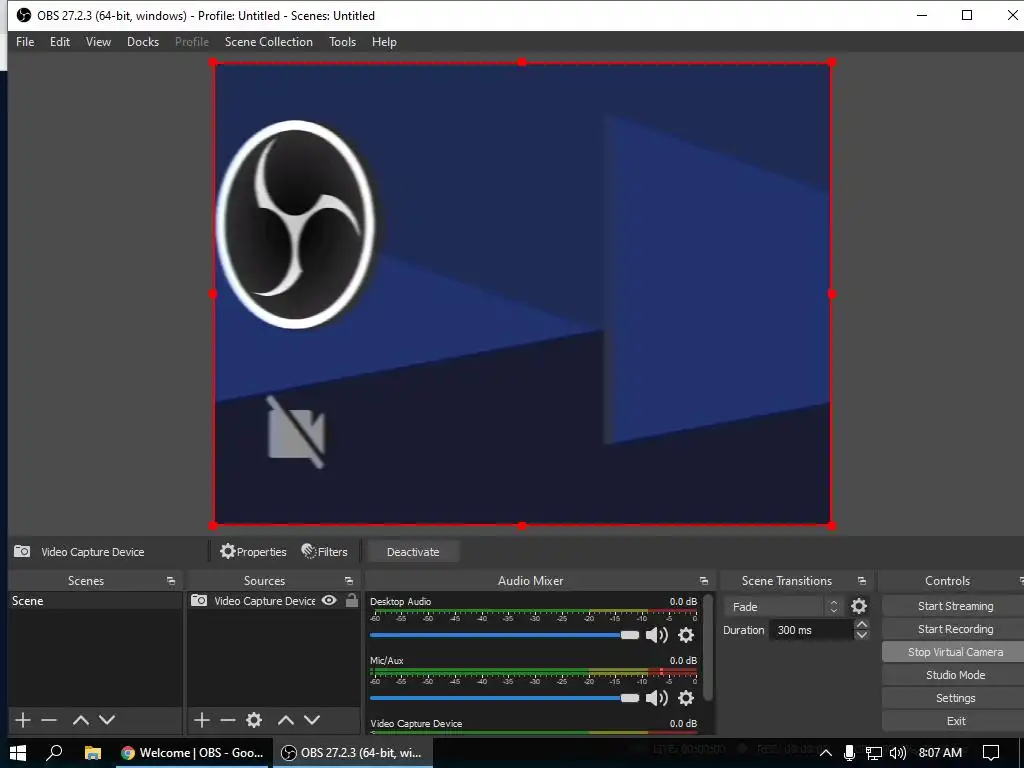Open Fade transition properties gear
The image size is (1024, 768).
click(859, 606)
